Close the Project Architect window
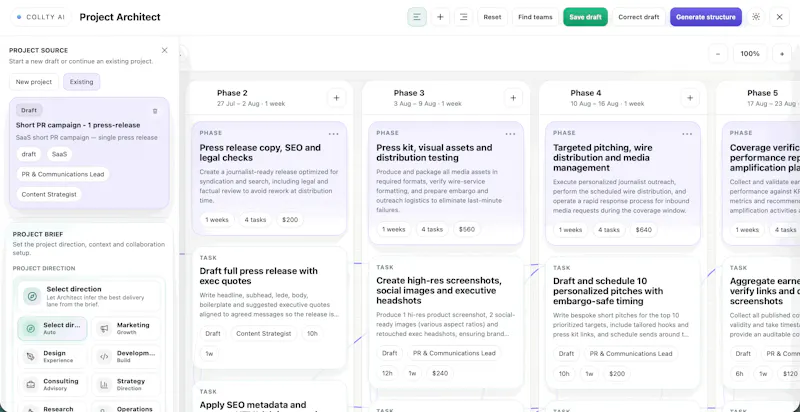Viewport: 800px width, 412px height. click(780, 17)
